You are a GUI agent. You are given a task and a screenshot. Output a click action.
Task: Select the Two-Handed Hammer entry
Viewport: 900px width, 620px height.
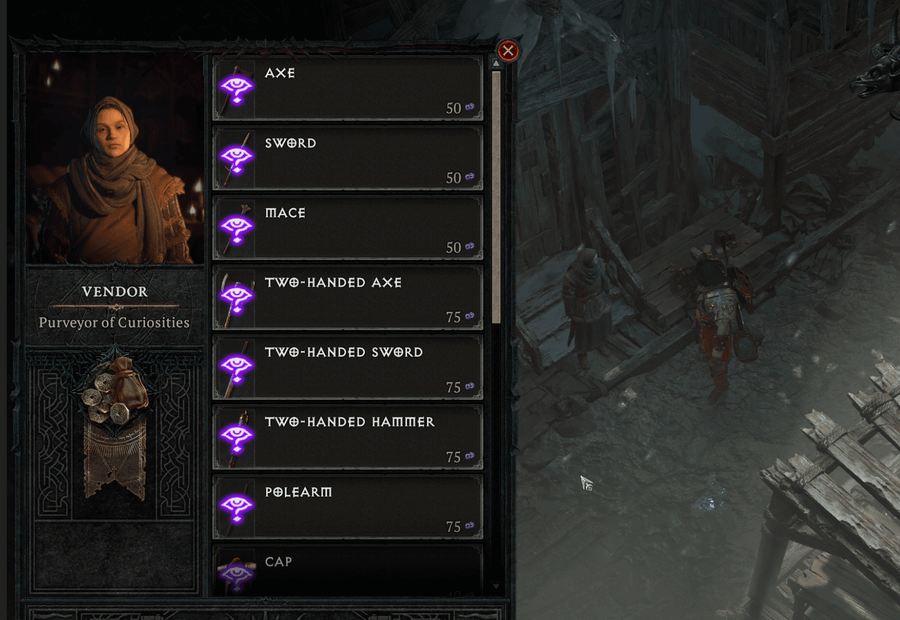click(347, 437)
